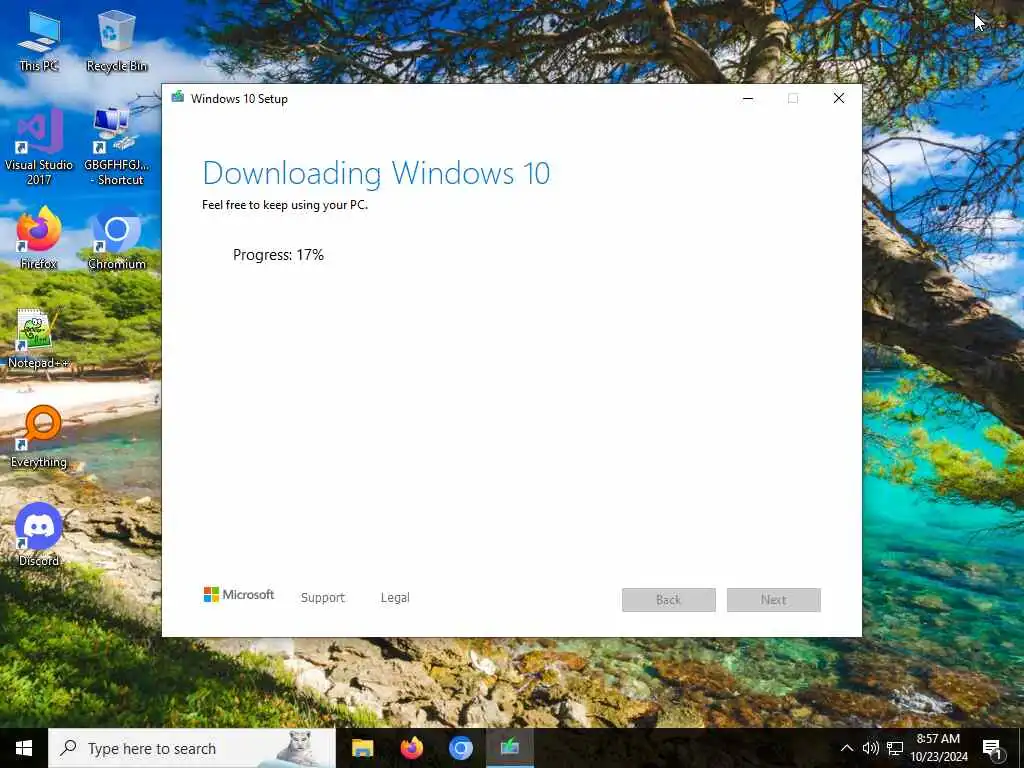1024x768 pixels.
Task: Close the Windows 10 Setup window
Action: [x=839, y=99]
